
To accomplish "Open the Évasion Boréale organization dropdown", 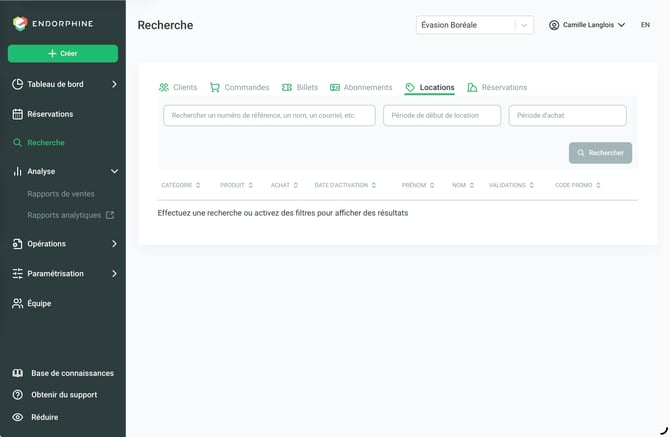I will click(475, 25).
